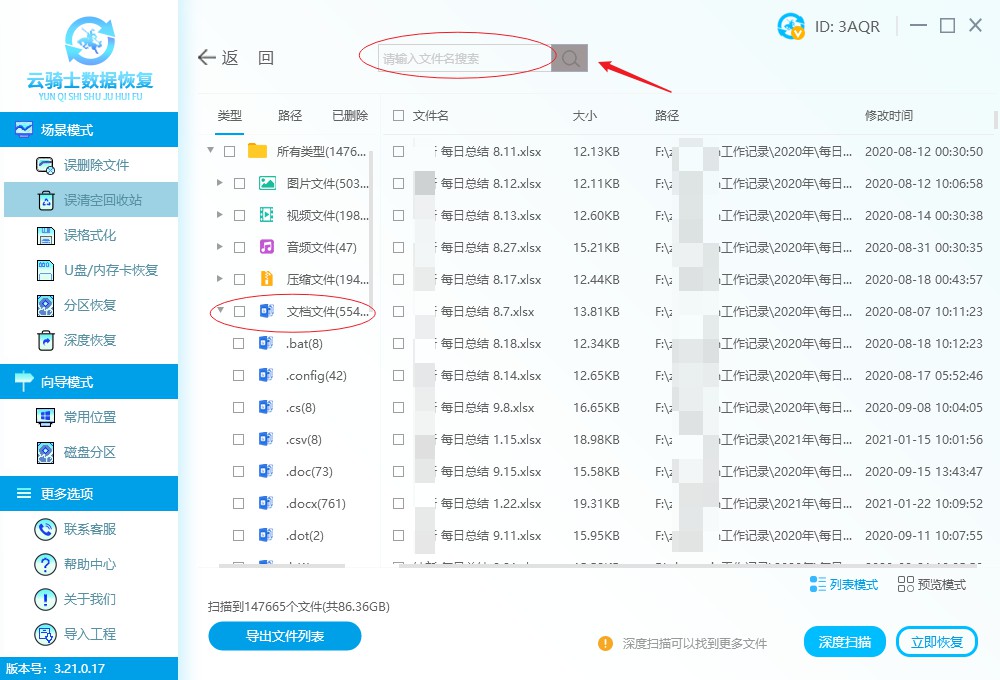Image resolution: width=1000 pixels, height=680 pixels.
Task: Click the 常用位置 monitor icon
Action: [x=45, y=417]
